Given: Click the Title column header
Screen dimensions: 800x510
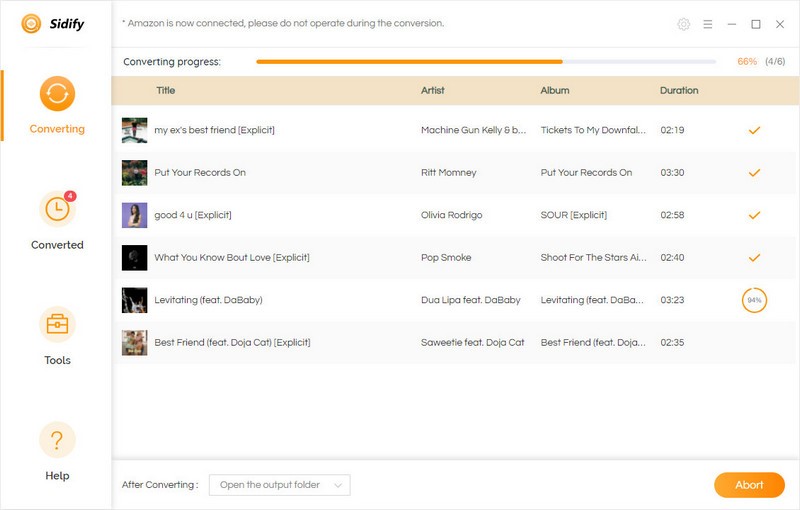Looking at the screenshot, I should pos(166,91).
